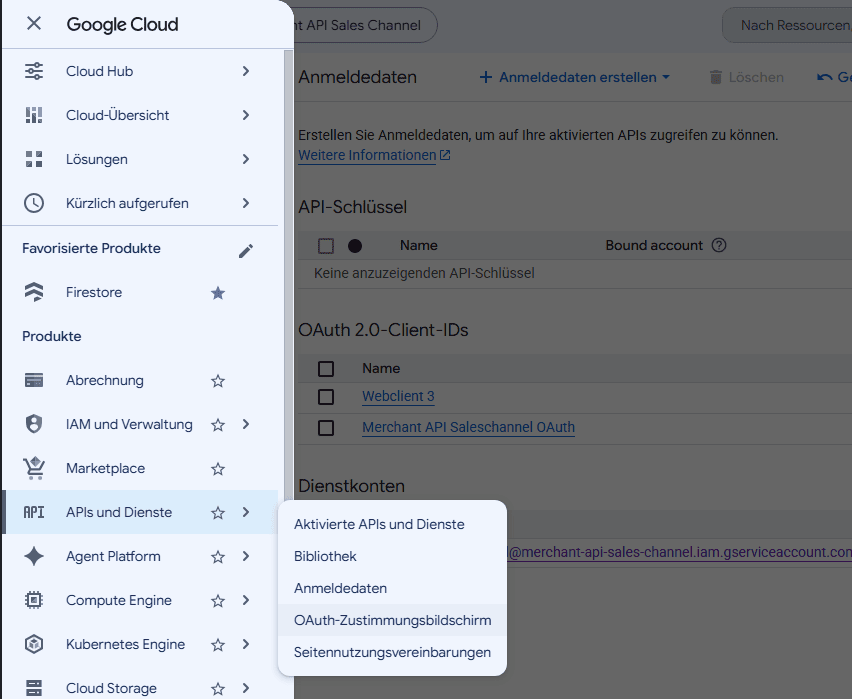Viewport: 852px width, 699px height.
Task: Open the Weitere Informationen link
Action: pyautogui.click(x=367, y=155)
